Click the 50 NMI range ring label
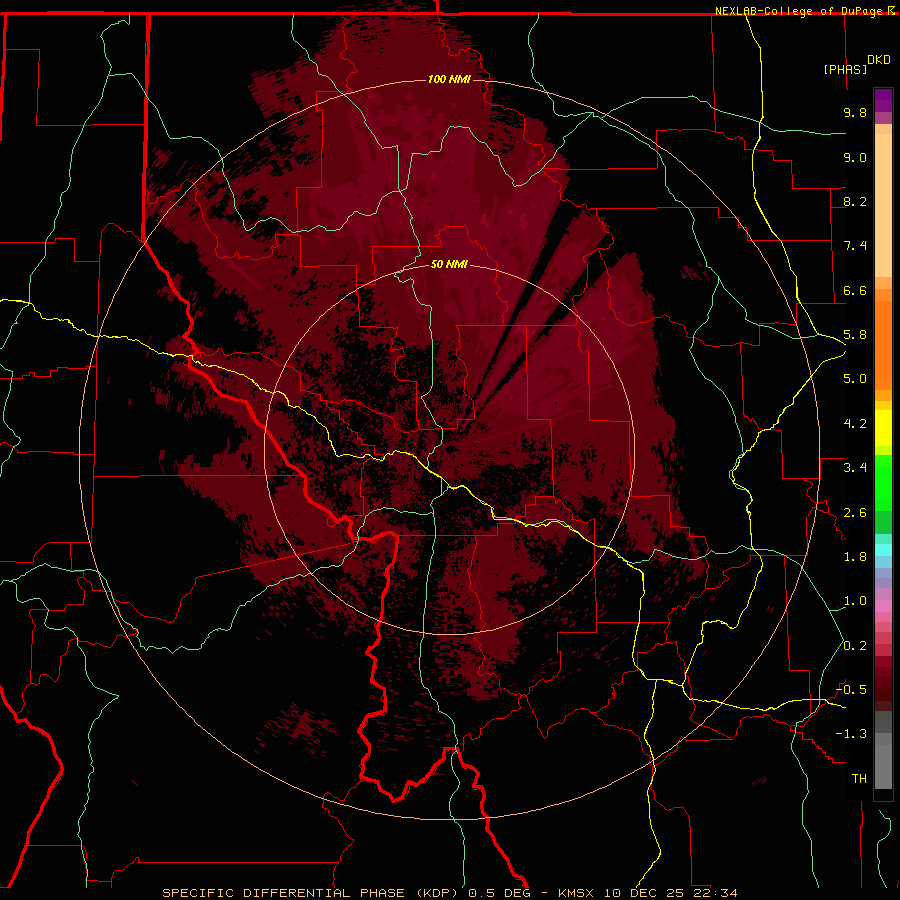This screenshot has height=900, width=900. pyautogui.click(x=449, y=264)
